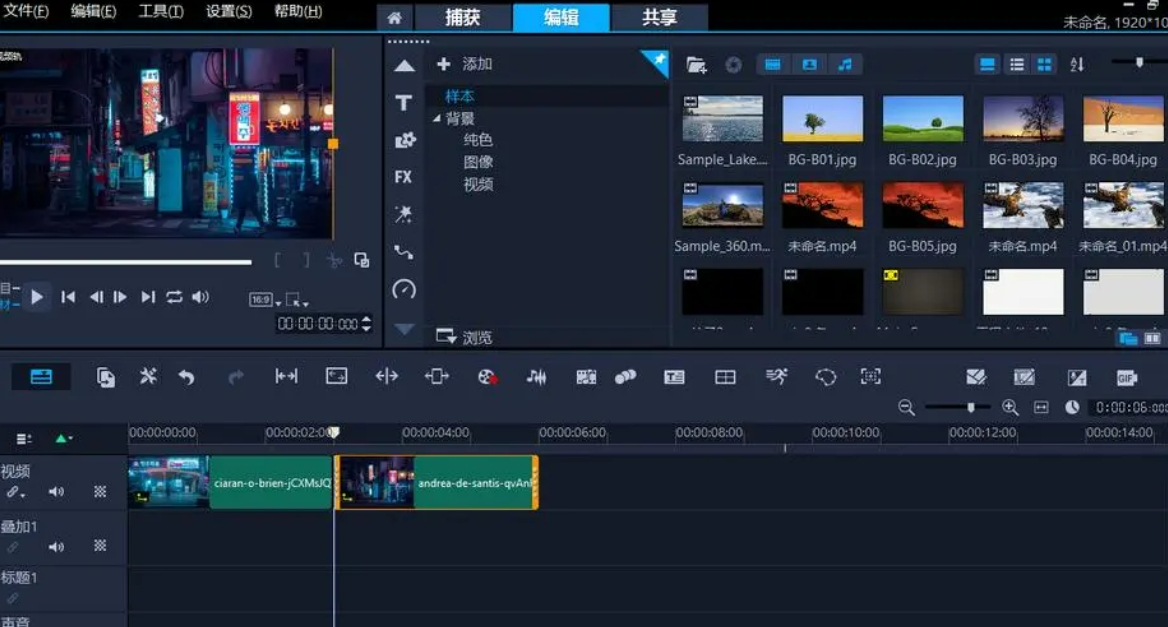1168x627 pixels.
Task: Open the multi-grid split screen icon
Action: [725, 378]
